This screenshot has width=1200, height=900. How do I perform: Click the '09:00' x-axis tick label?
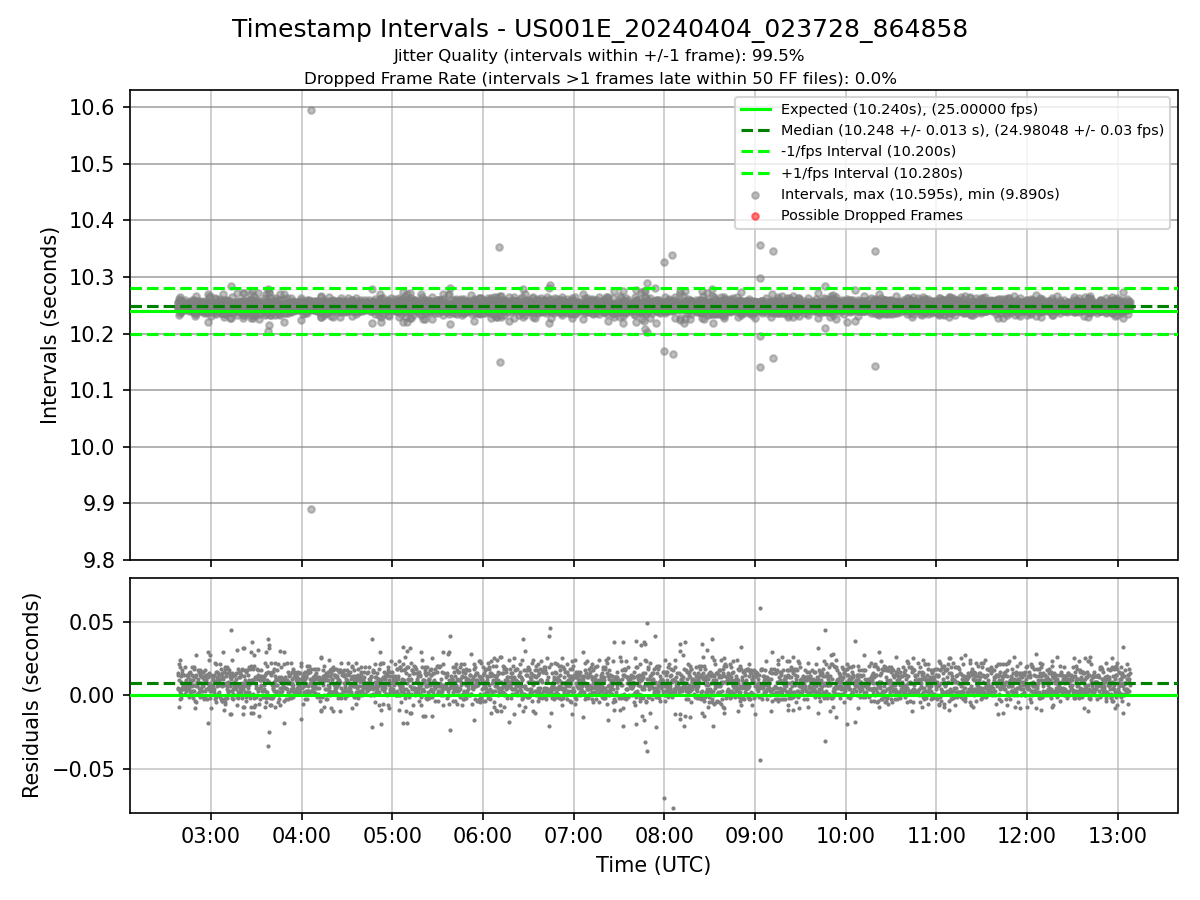(x=755, y=834)
